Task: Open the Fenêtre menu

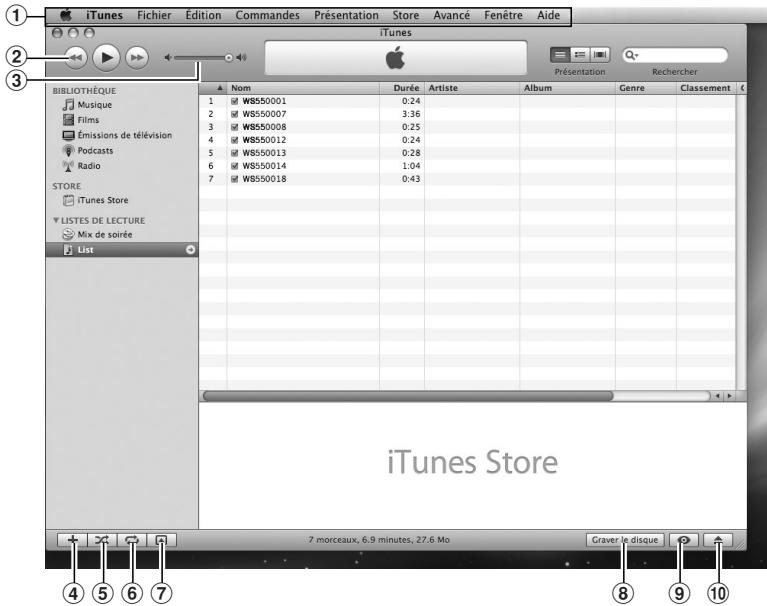Action: [503, 15]
